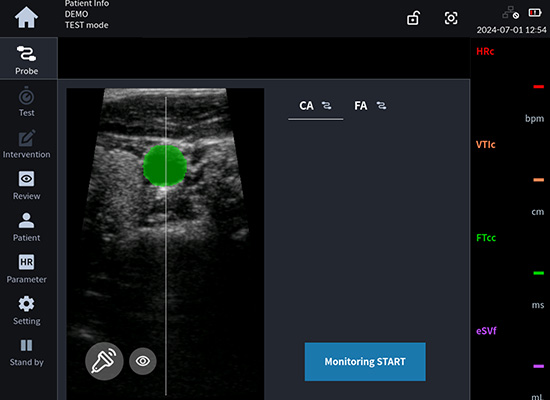This screenshot has height=400, width=550.
Task: Open the Review section
Action: [x=27, y=185]
